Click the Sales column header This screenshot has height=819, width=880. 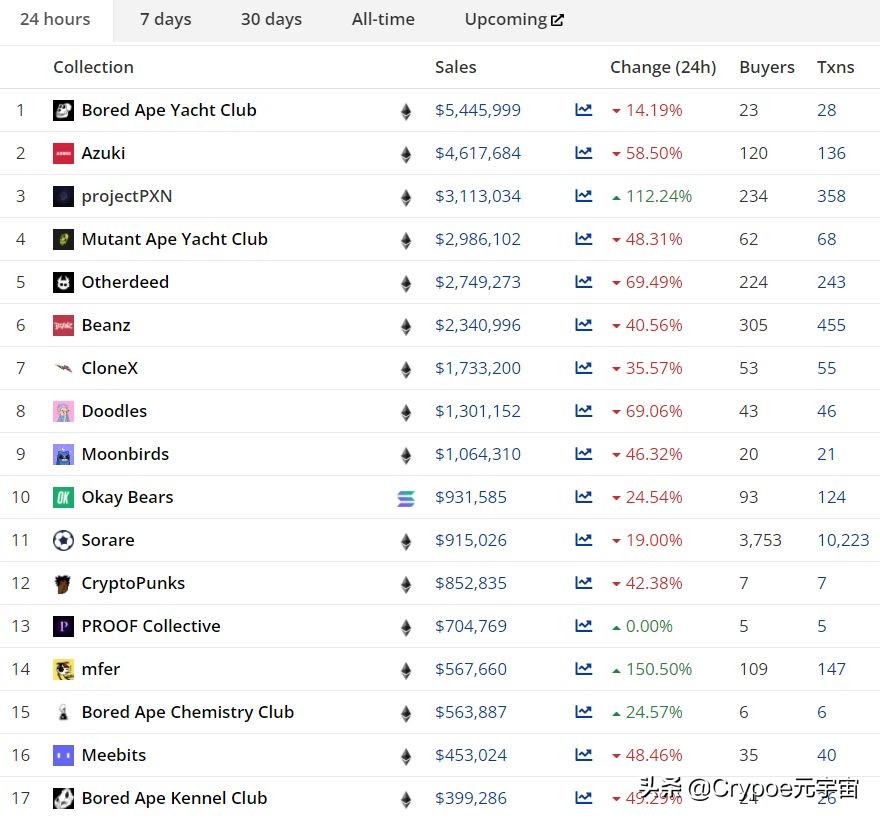pos(455,67)
